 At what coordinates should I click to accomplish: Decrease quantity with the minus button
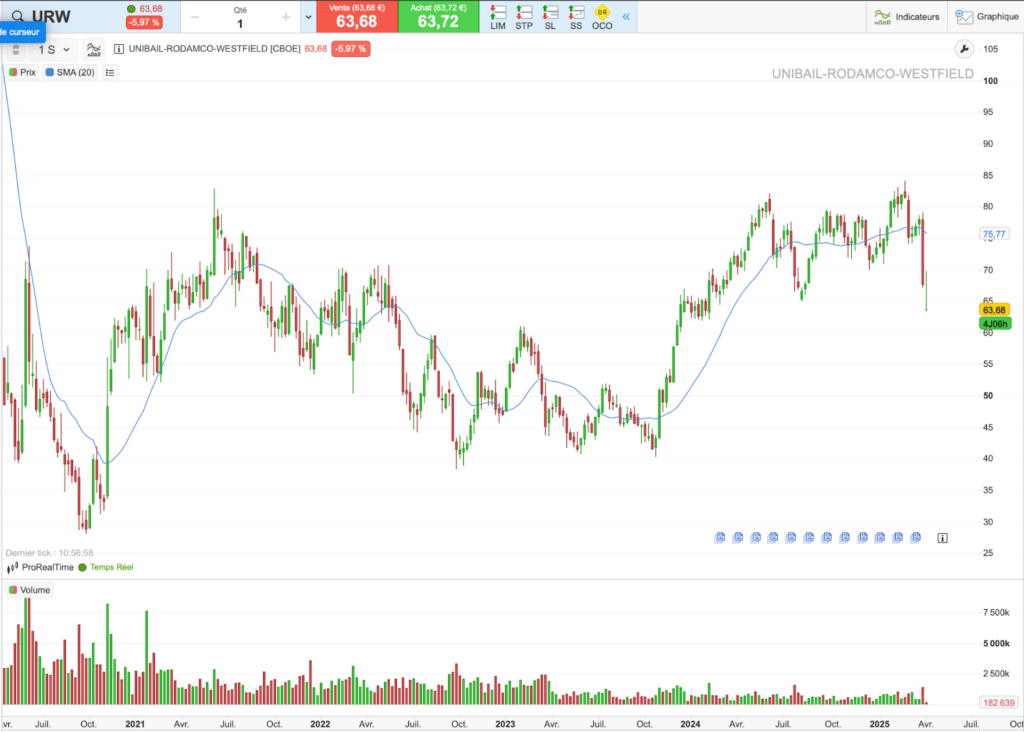point(195,18)
